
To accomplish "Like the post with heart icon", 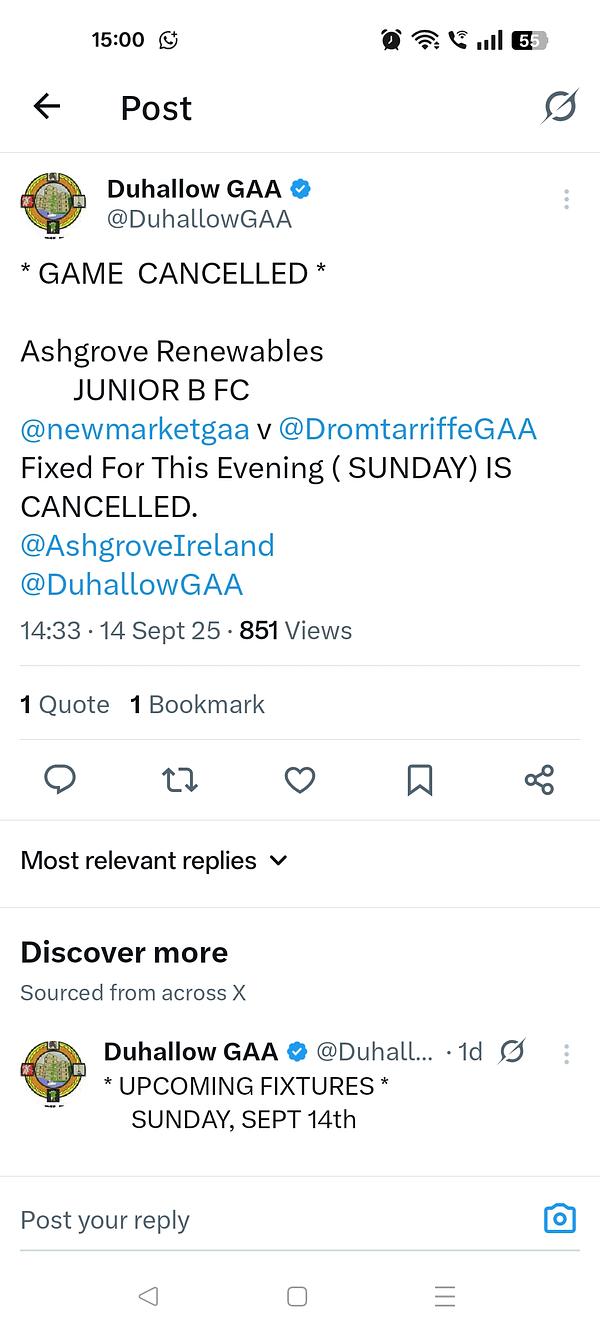I will tap(300, 779).
